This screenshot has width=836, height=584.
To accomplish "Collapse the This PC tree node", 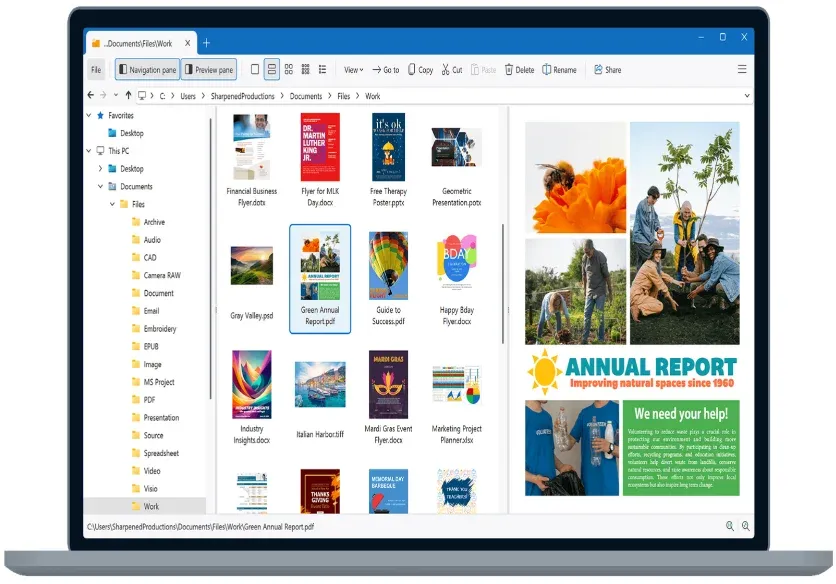I will (x=89, y=151).
